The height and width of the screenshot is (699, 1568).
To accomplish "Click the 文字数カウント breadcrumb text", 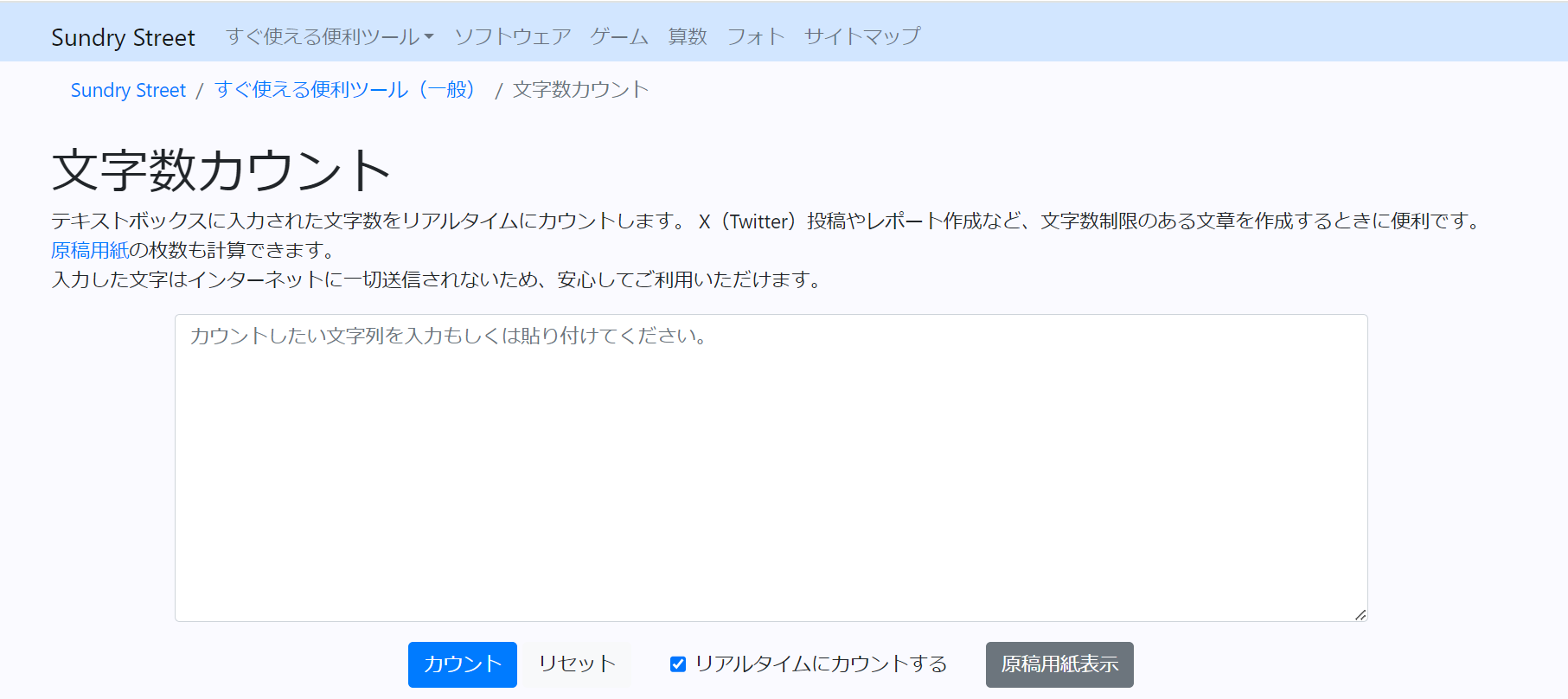I will point(580,90).
